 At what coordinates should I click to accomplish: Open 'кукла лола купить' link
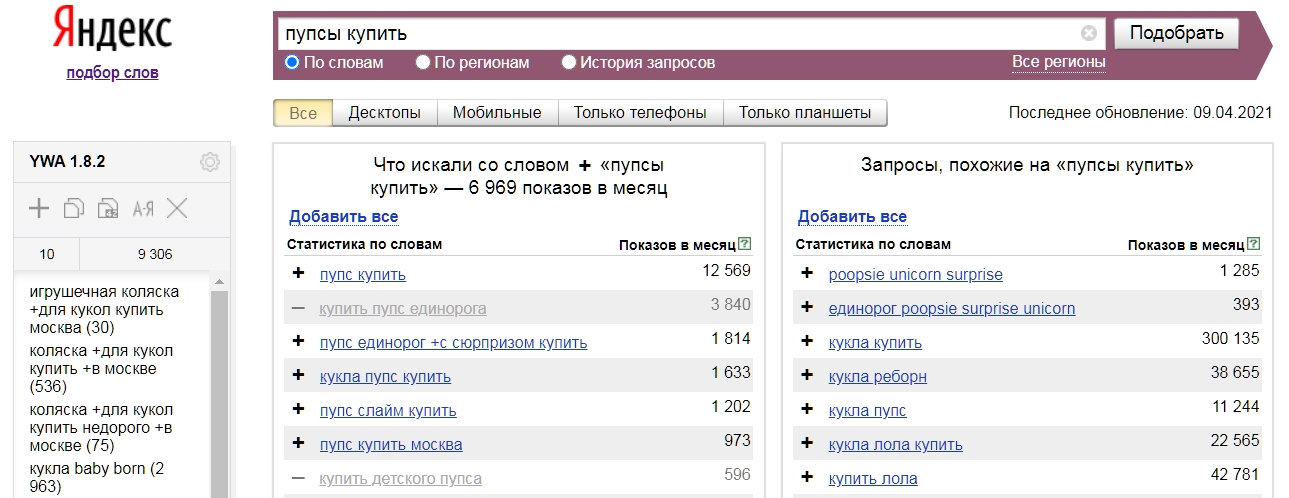click(x=896, y=444)
